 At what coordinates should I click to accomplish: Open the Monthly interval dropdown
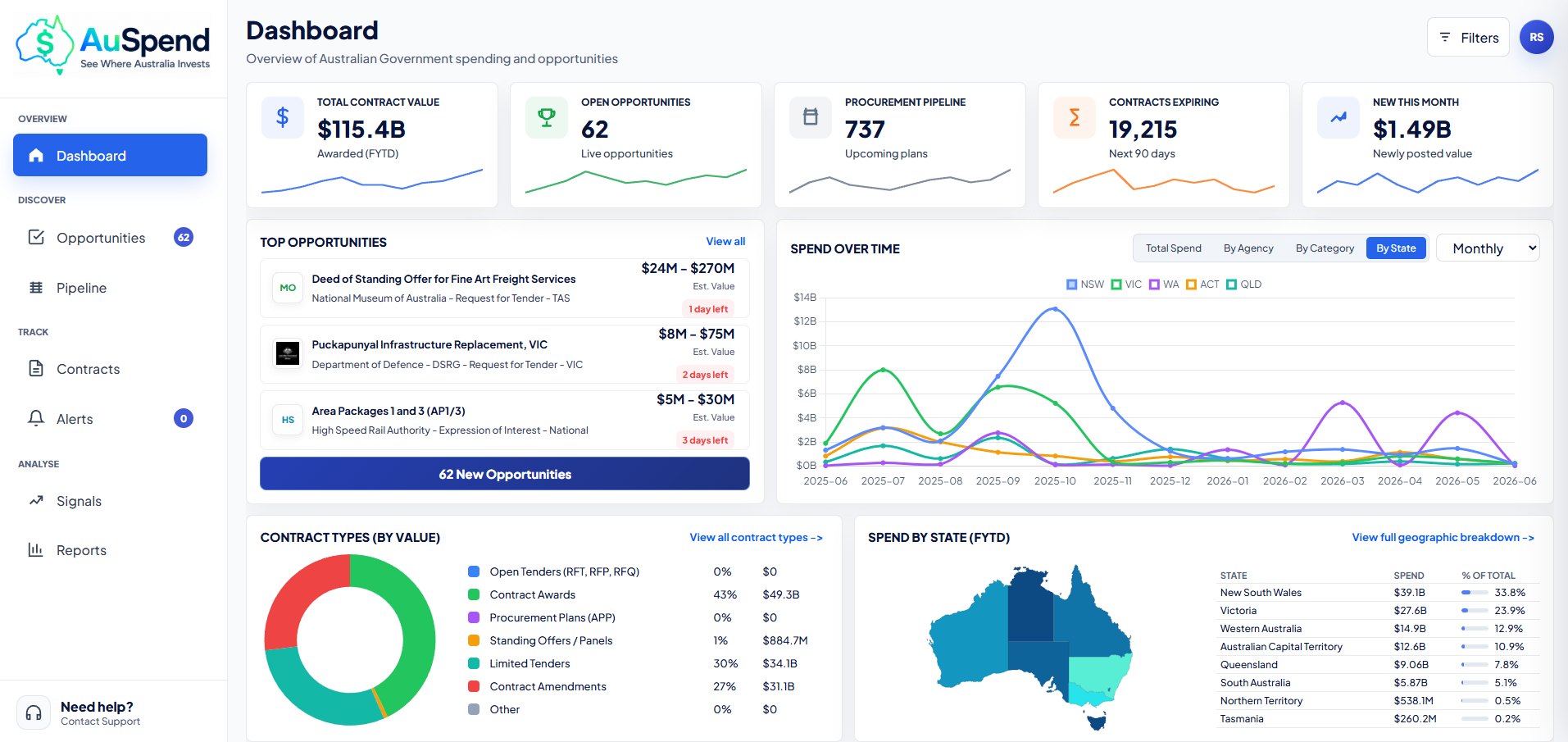click(x=1488, y=248)
